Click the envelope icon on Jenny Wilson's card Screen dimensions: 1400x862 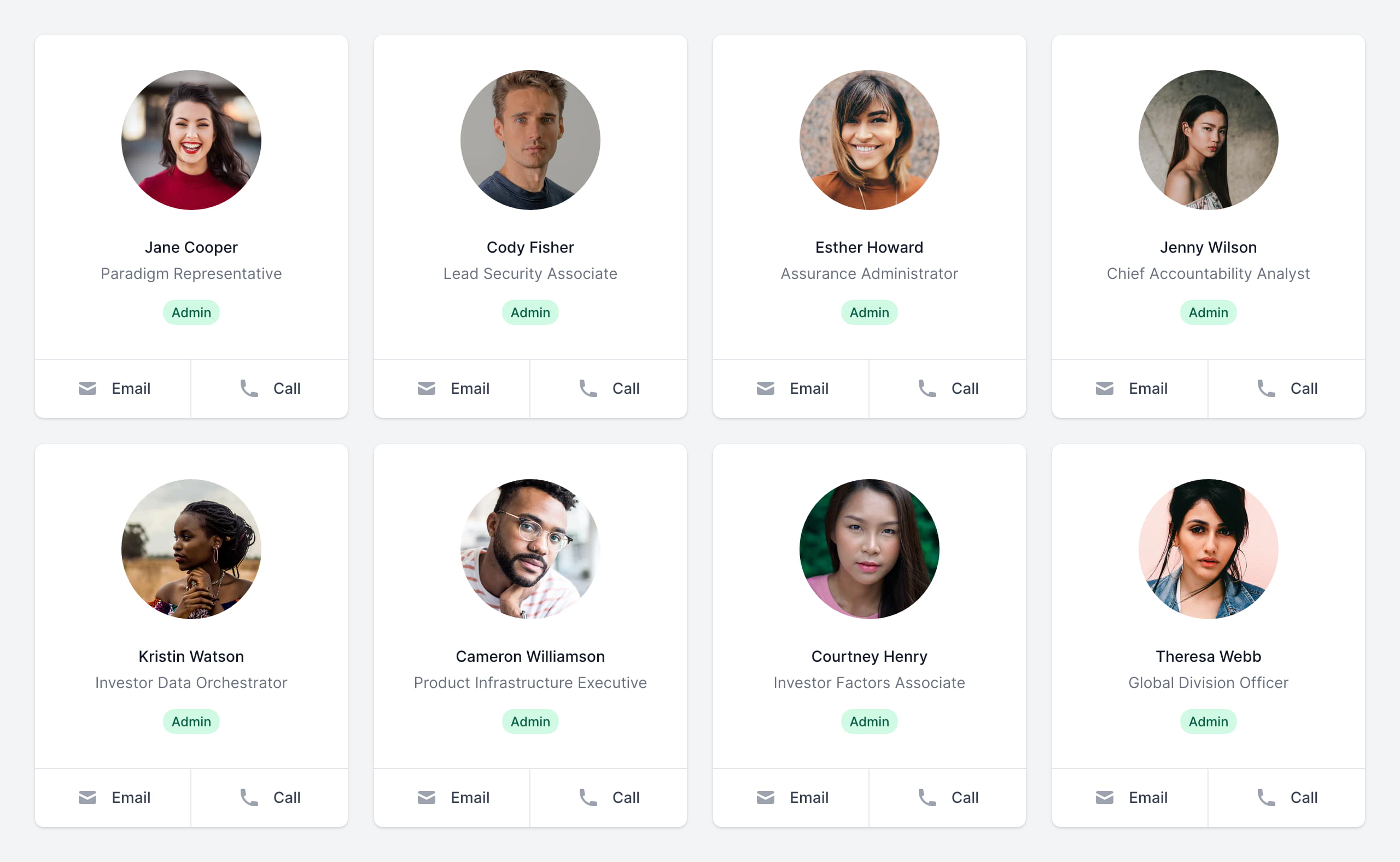point(1104,388)
